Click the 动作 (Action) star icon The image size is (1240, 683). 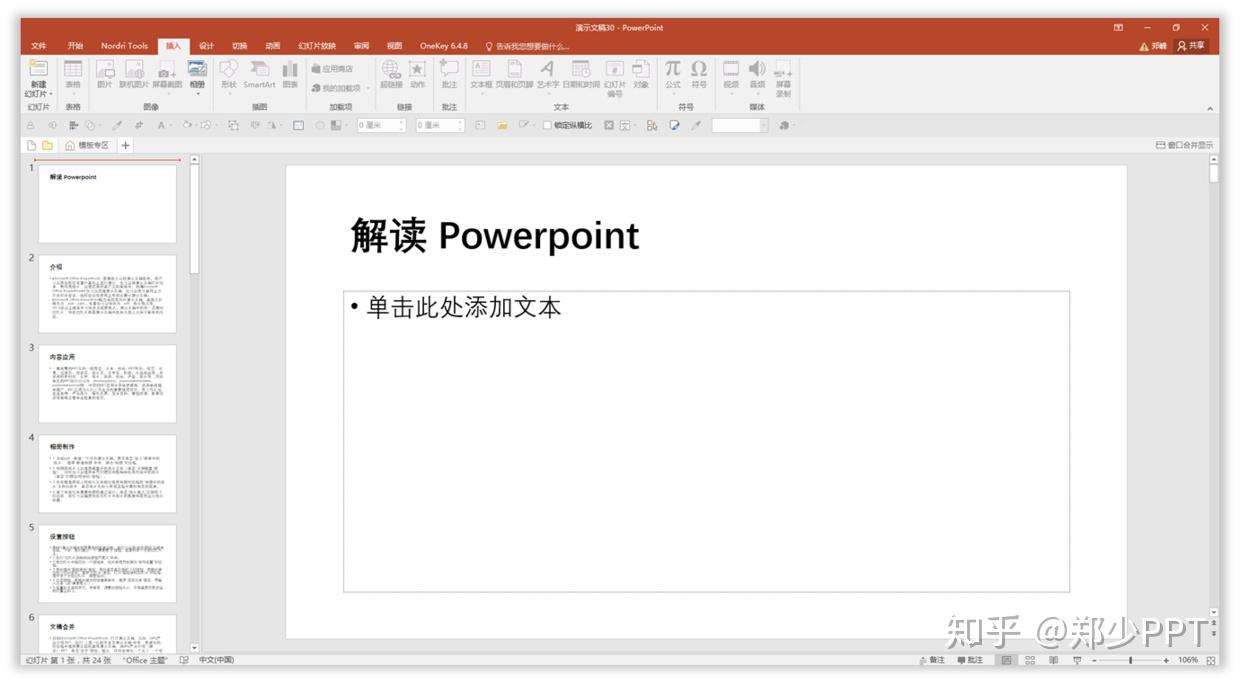[417, 69]
